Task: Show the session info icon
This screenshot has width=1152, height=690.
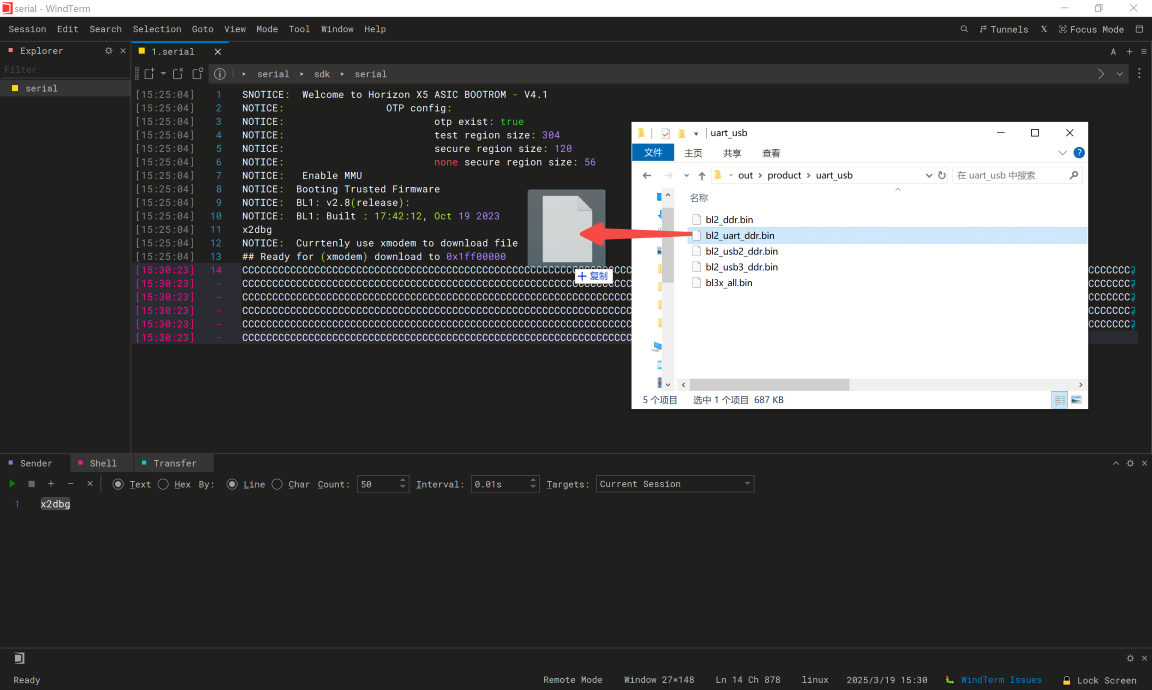Action: 220,73
